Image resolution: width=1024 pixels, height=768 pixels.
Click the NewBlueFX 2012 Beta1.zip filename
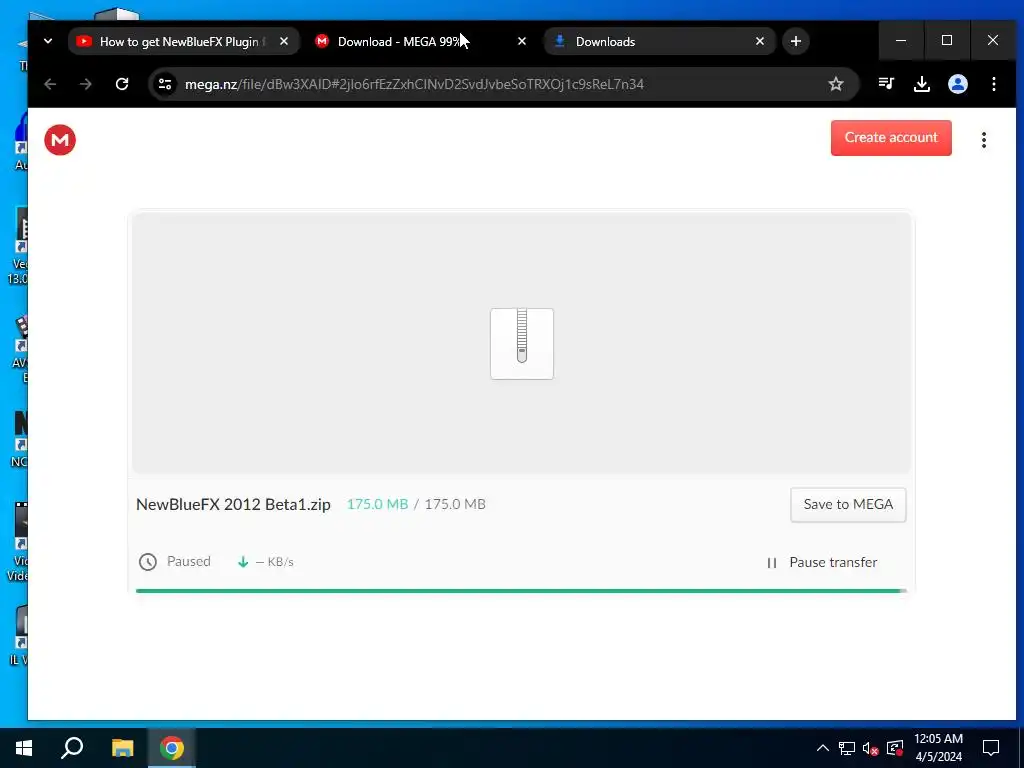(233, 504)
